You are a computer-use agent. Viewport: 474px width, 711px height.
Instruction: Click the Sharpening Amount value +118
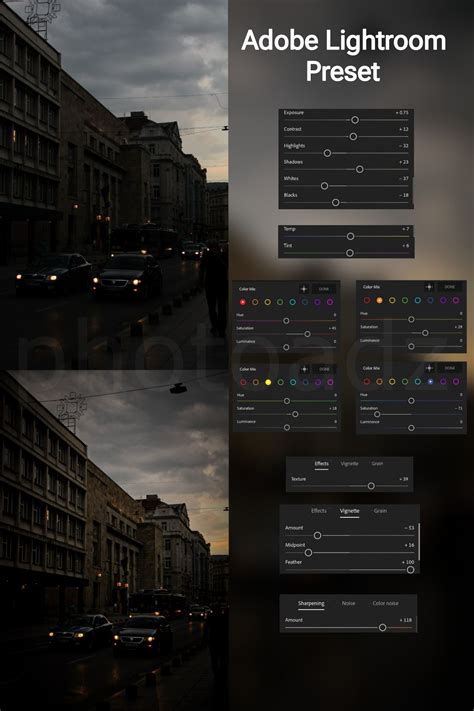406,620
